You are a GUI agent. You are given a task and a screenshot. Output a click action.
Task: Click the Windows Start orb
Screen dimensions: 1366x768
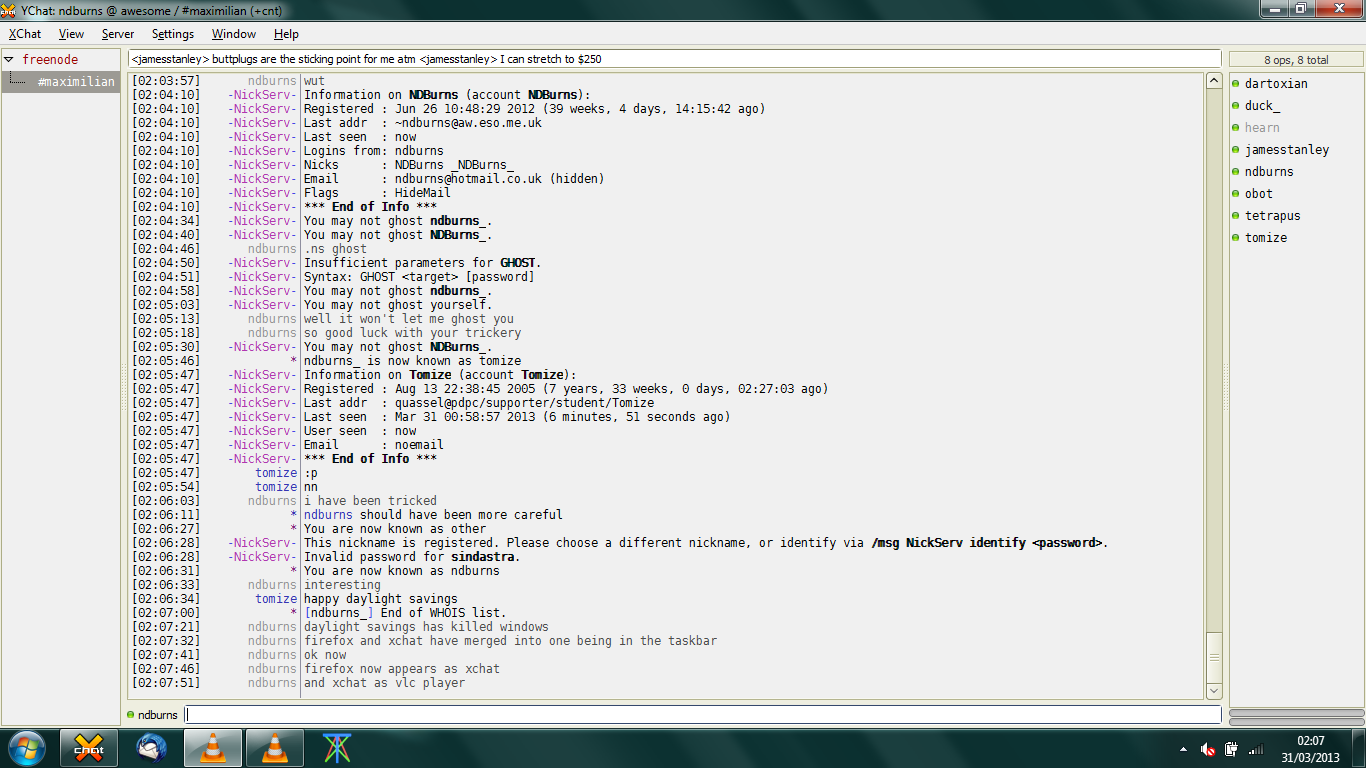coord(26,748)
